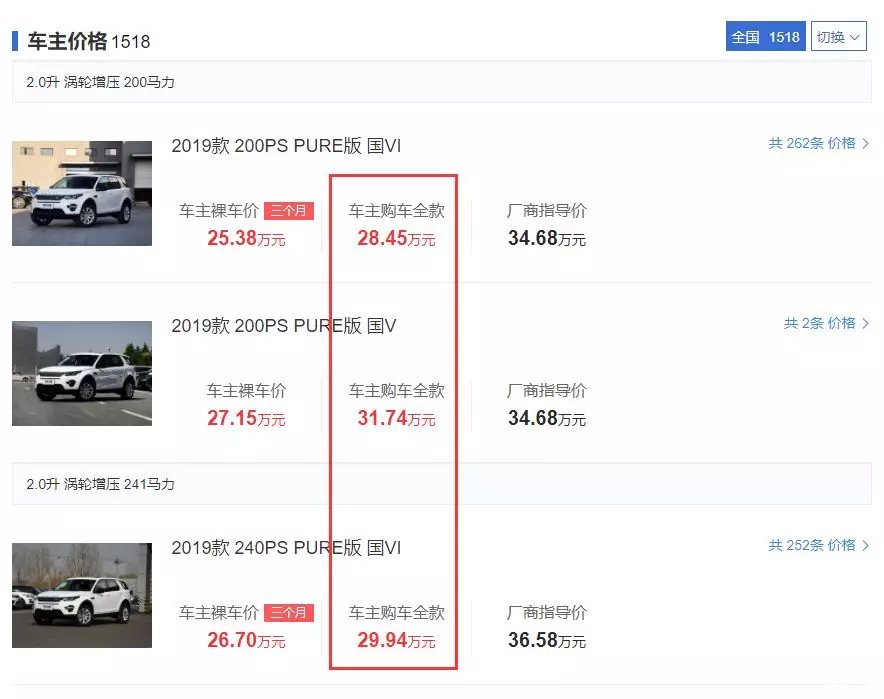Click thumbnail of 2019款 200PS PURE版 国V
This screenshot has height=699, width=884.
[81, 374]
